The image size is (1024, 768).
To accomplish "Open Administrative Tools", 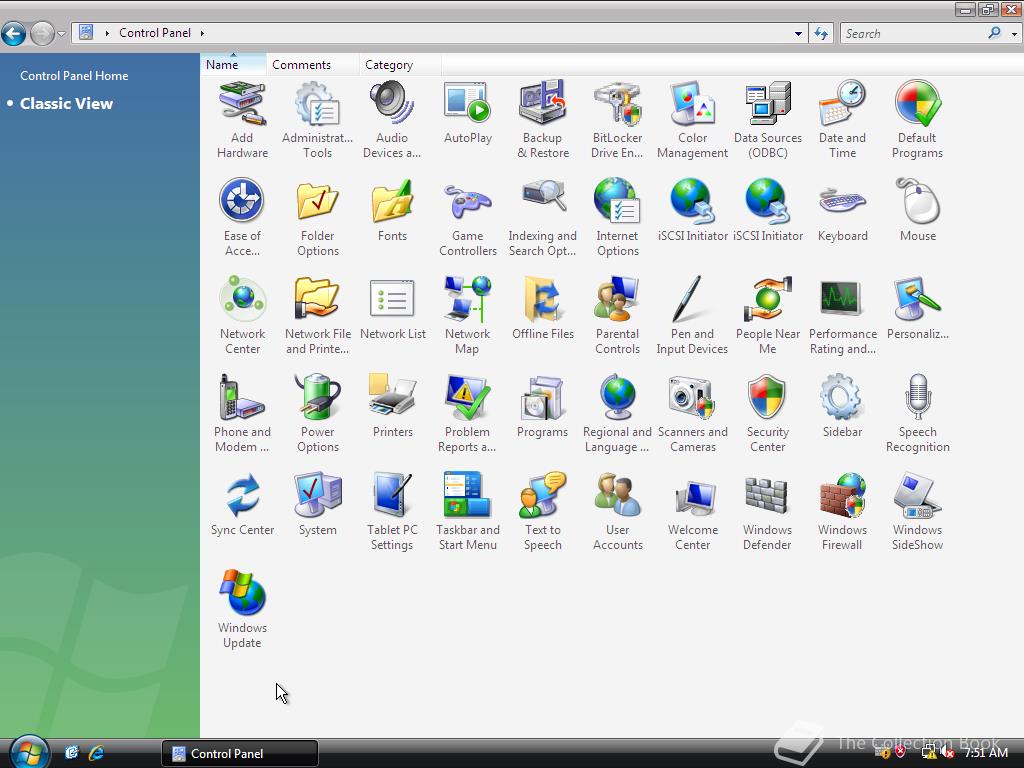I will click(317, 120).
